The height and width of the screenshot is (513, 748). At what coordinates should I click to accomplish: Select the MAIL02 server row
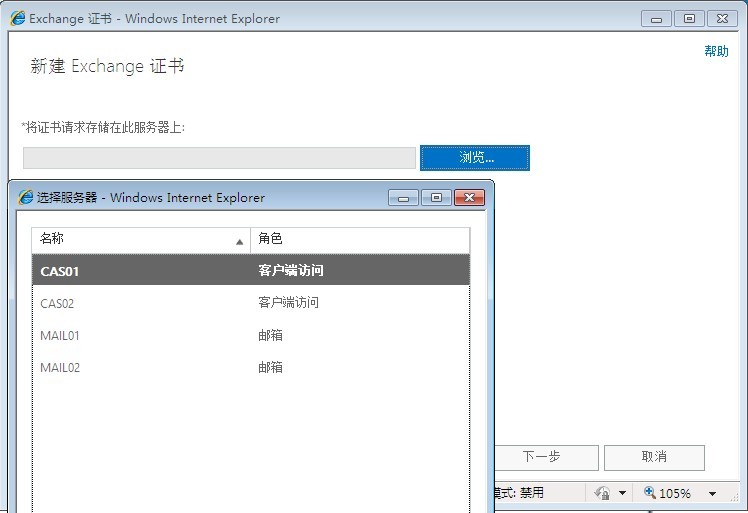(250, 367)
